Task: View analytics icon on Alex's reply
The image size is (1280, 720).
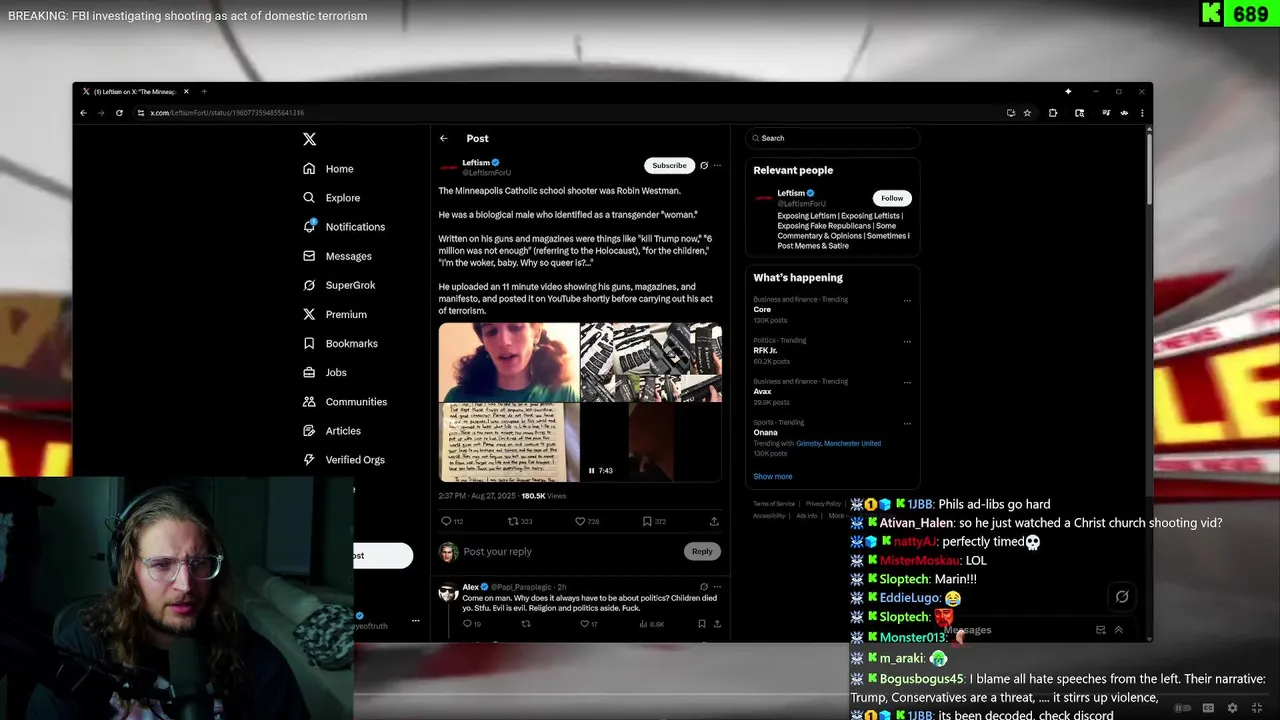Action: click(x=643, y=624)
